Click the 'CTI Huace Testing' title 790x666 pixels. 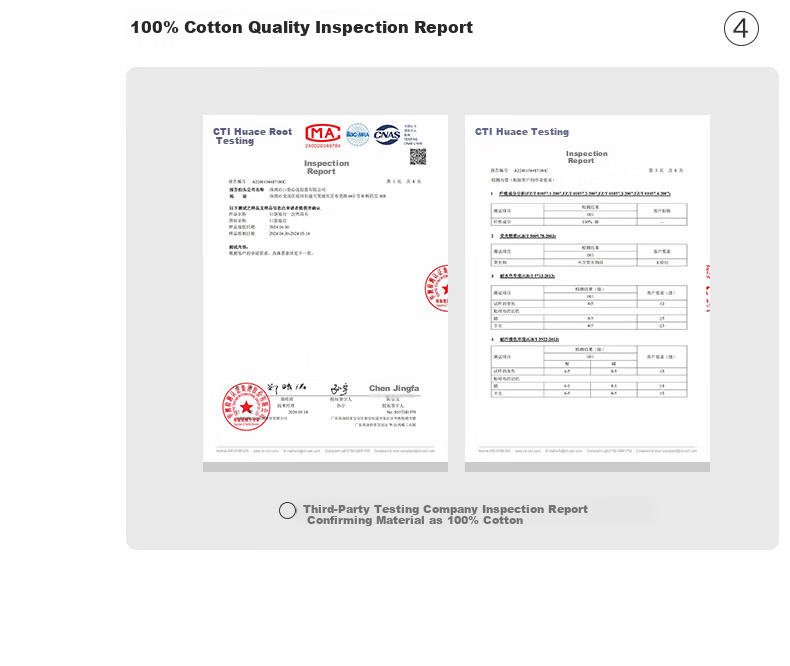522,131
